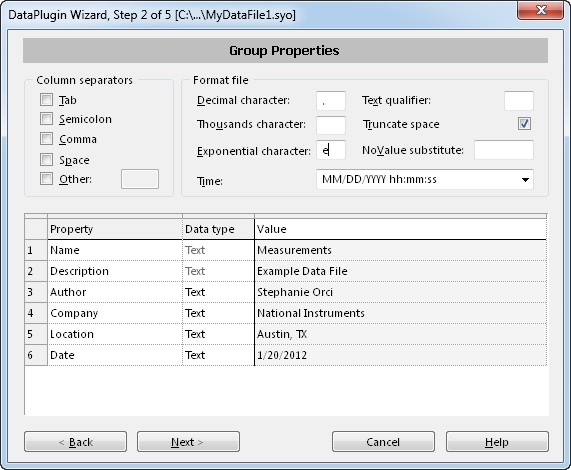Check the Space separator option
Screen dimensions: 571x470
click(x=46, y=159)
